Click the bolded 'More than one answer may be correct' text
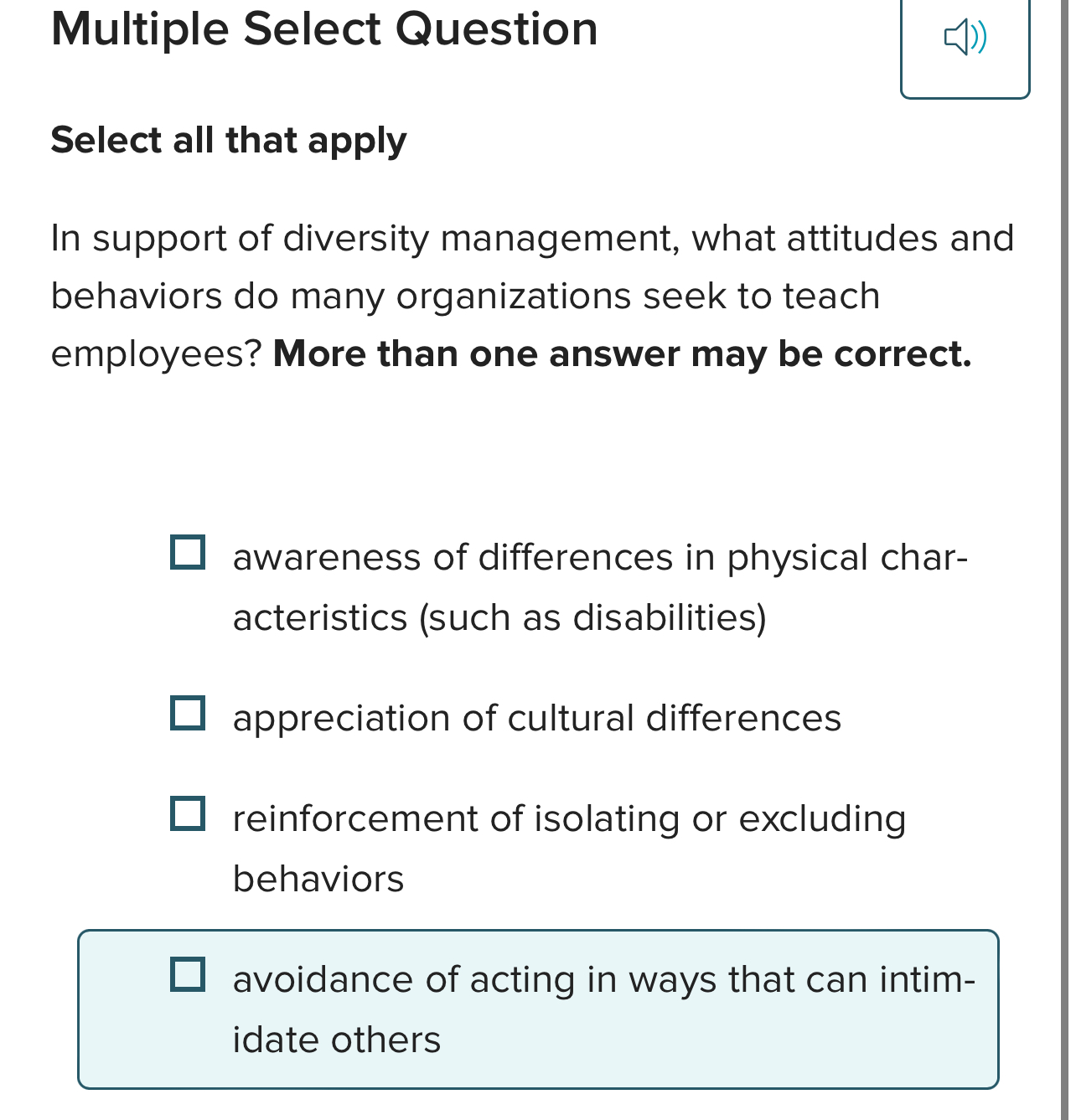The image size is (1076, 1120). coord(622,354)
